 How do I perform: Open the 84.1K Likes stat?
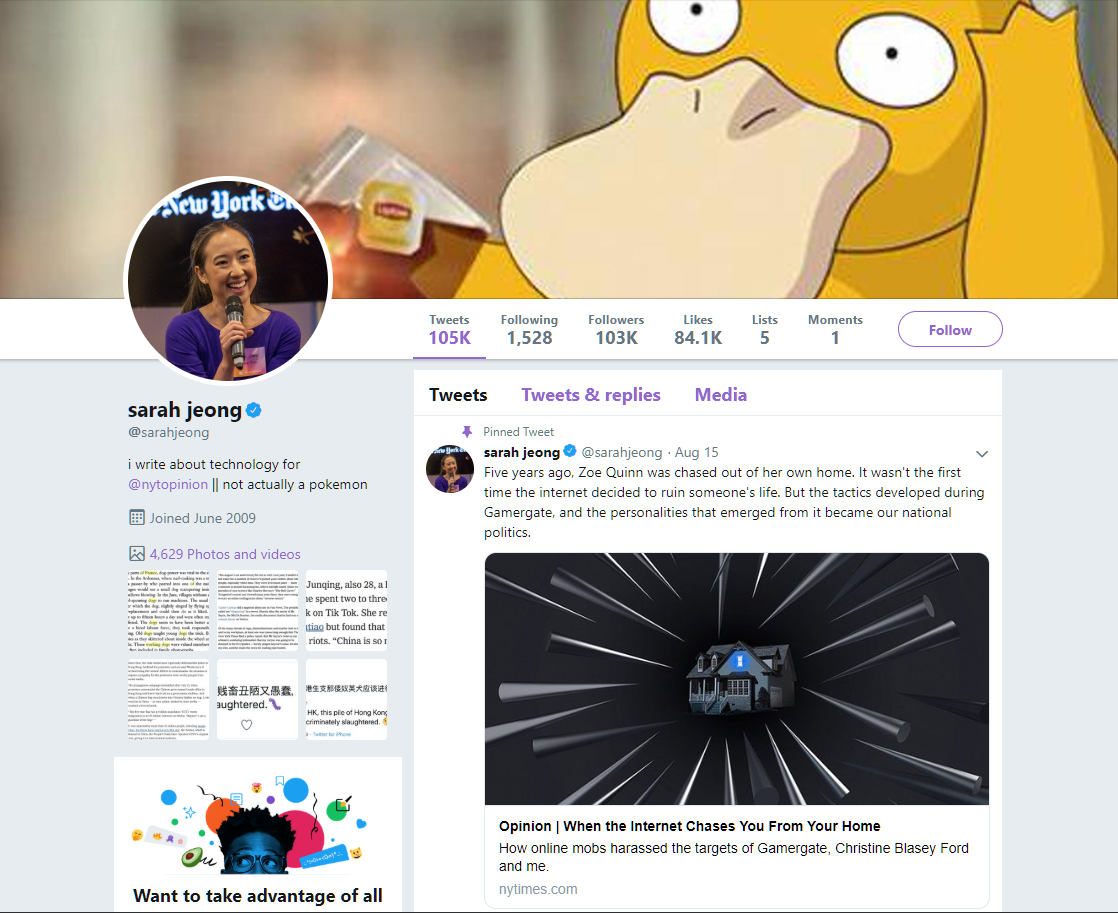coord(698,330)
